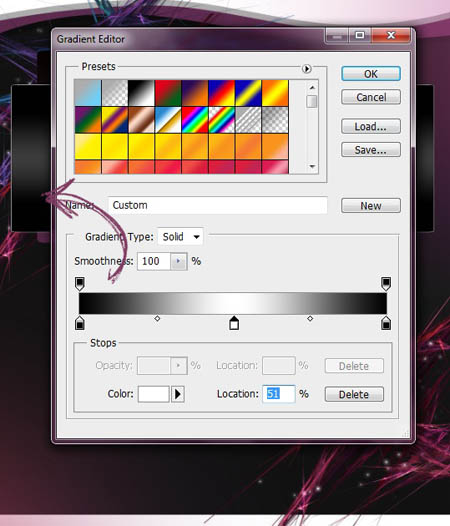Select the Copper gradient preset

141,120
